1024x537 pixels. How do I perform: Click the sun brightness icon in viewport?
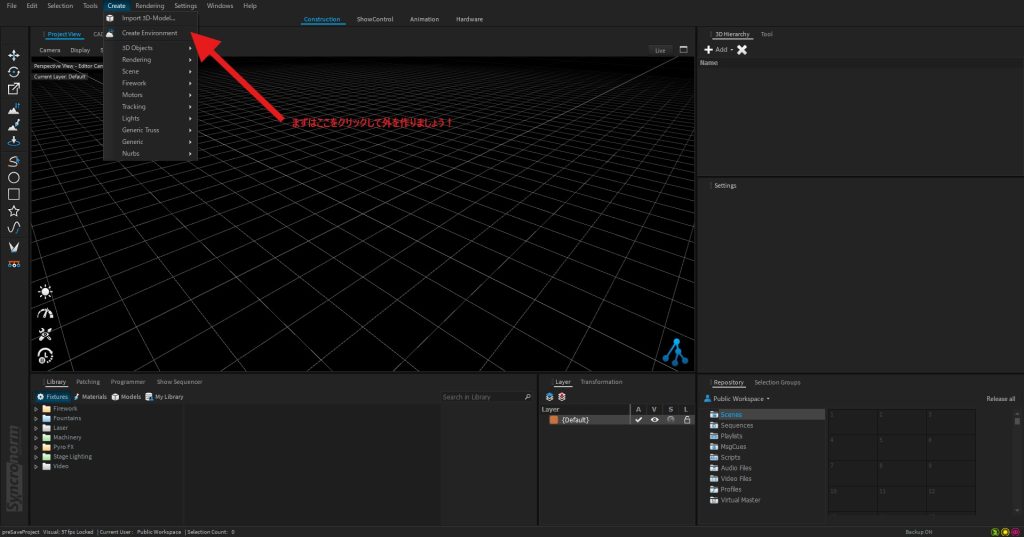(x=45, y=292)
